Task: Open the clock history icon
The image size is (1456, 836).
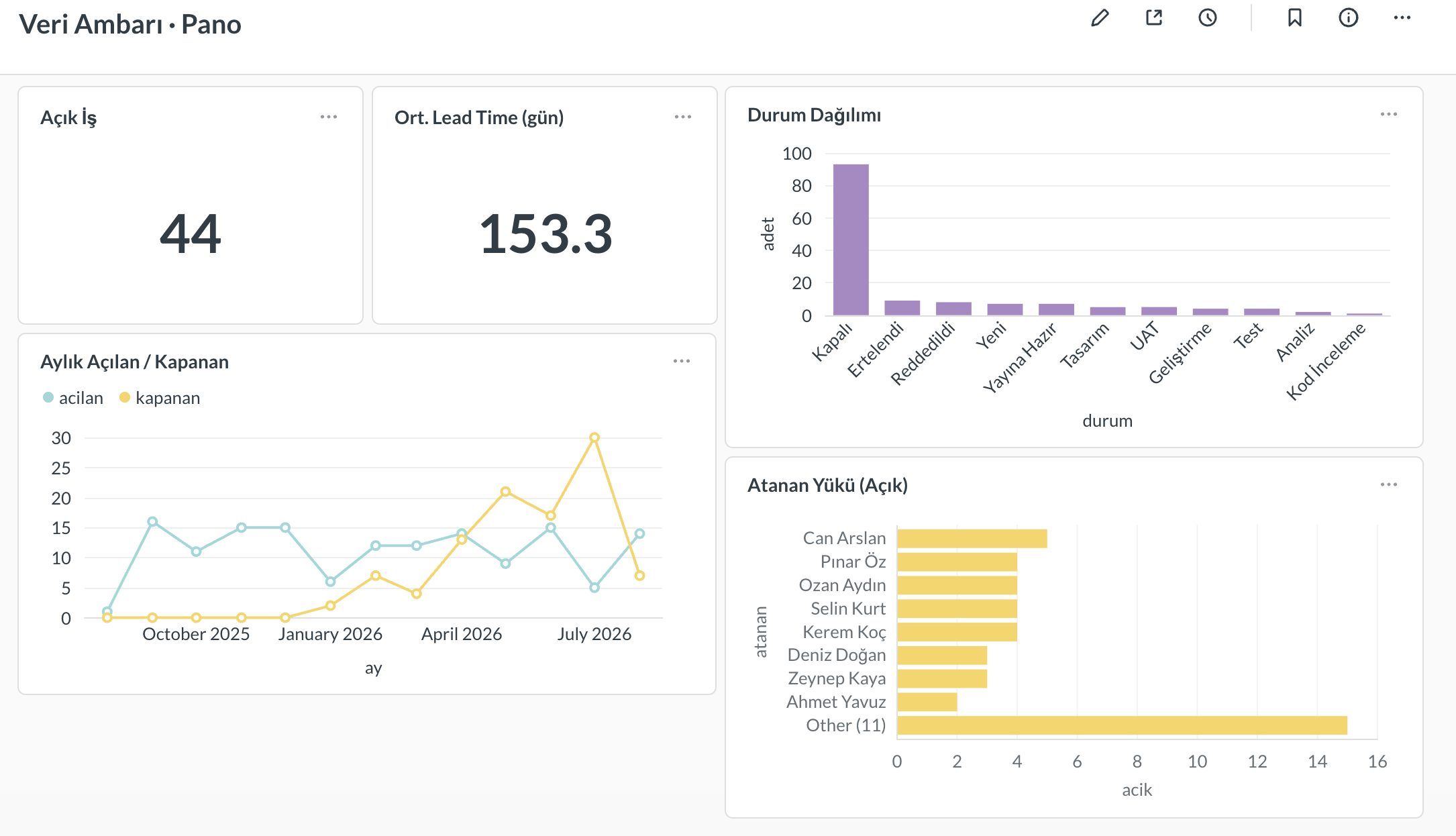Action: pos(1208,18)
